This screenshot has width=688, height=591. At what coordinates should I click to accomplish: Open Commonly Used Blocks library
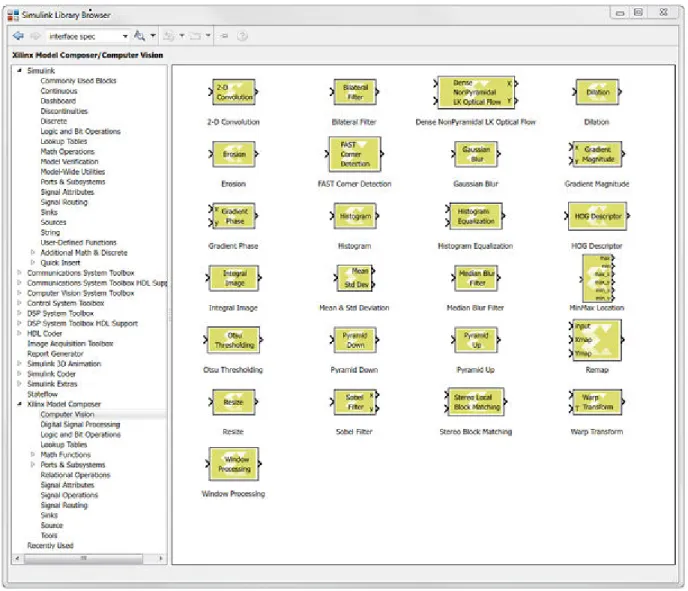(79, 81)
